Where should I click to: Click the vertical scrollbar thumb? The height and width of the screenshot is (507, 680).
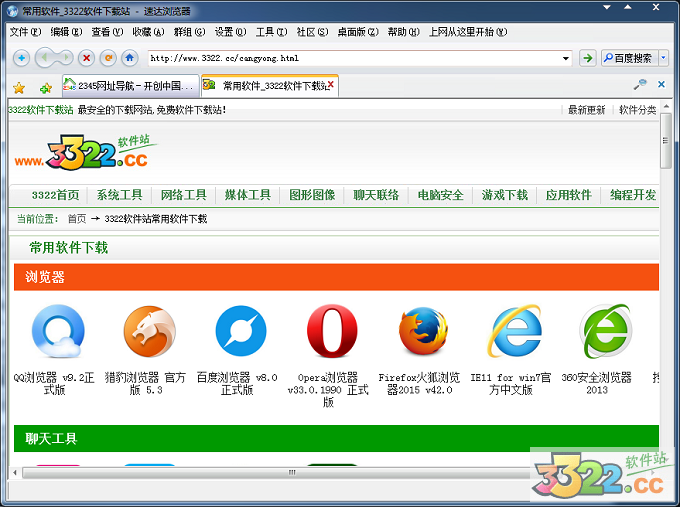tap(666, 141)
